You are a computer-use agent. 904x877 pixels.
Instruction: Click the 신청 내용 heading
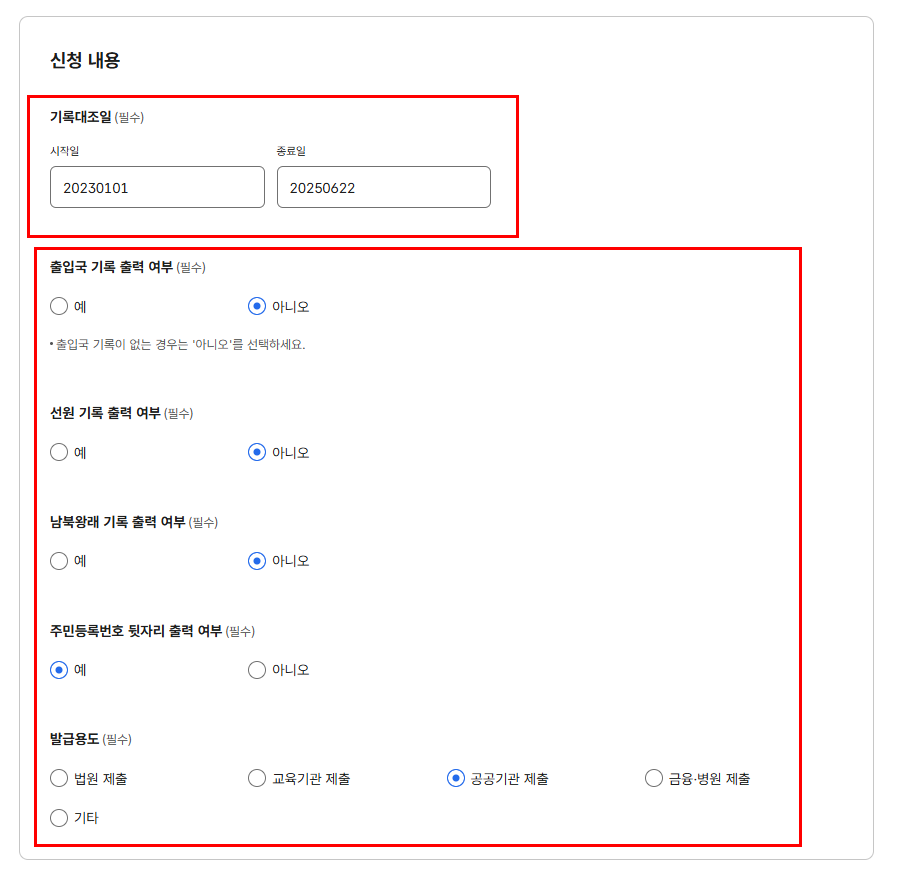tap(85, 61)
